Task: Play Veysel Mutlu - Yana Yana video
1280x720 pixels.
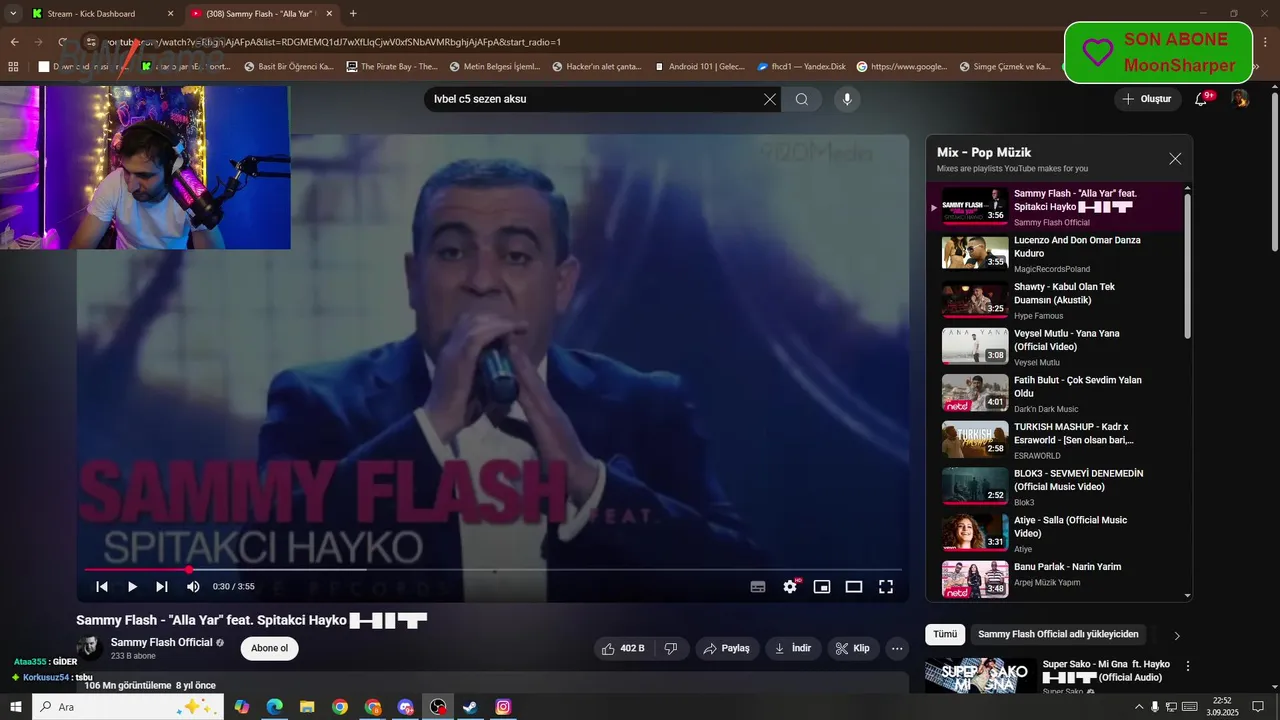Action: [x=1058, y=347]
